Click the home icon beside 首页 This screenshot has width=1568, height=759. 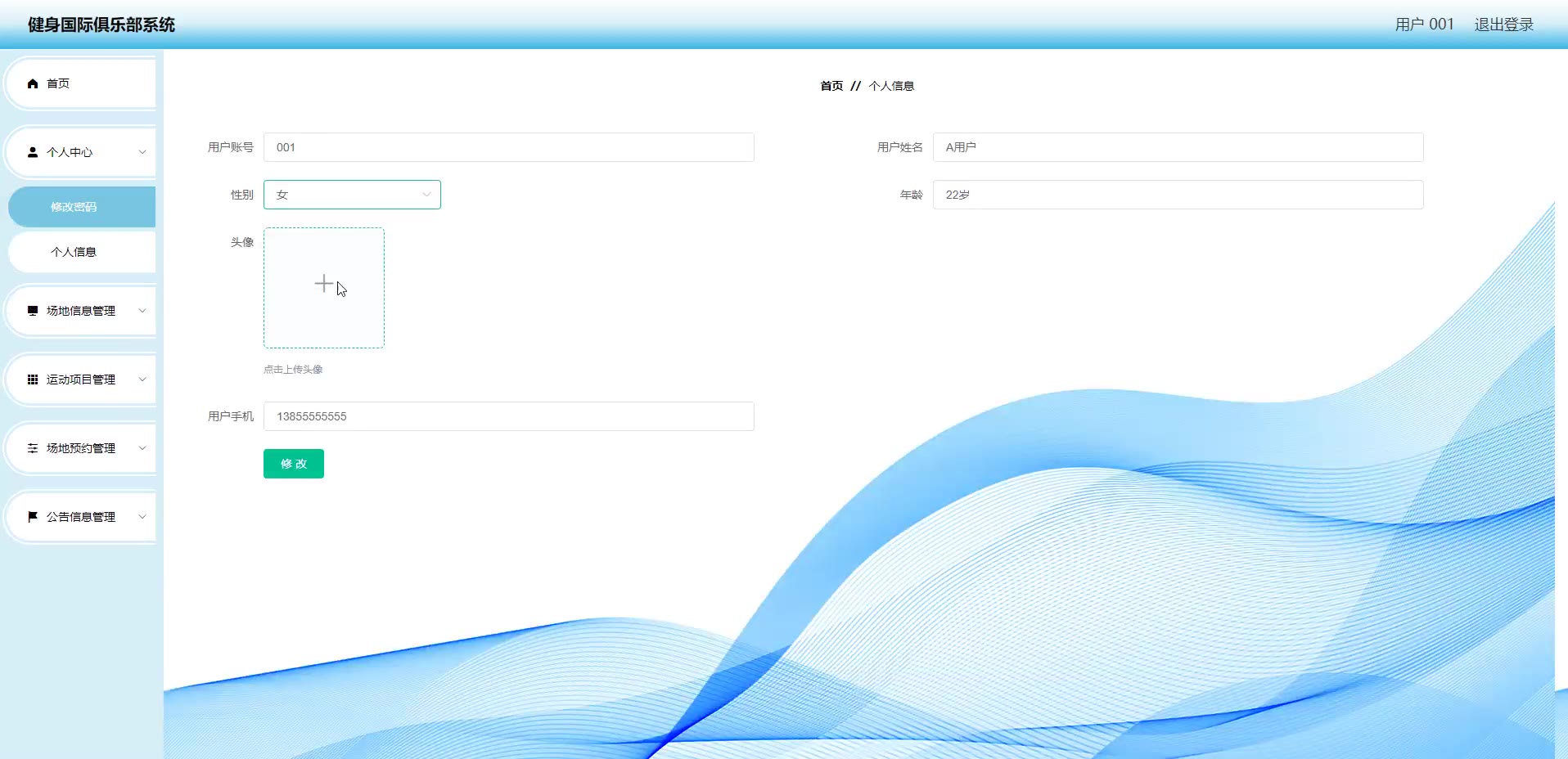tap(33, 83)
